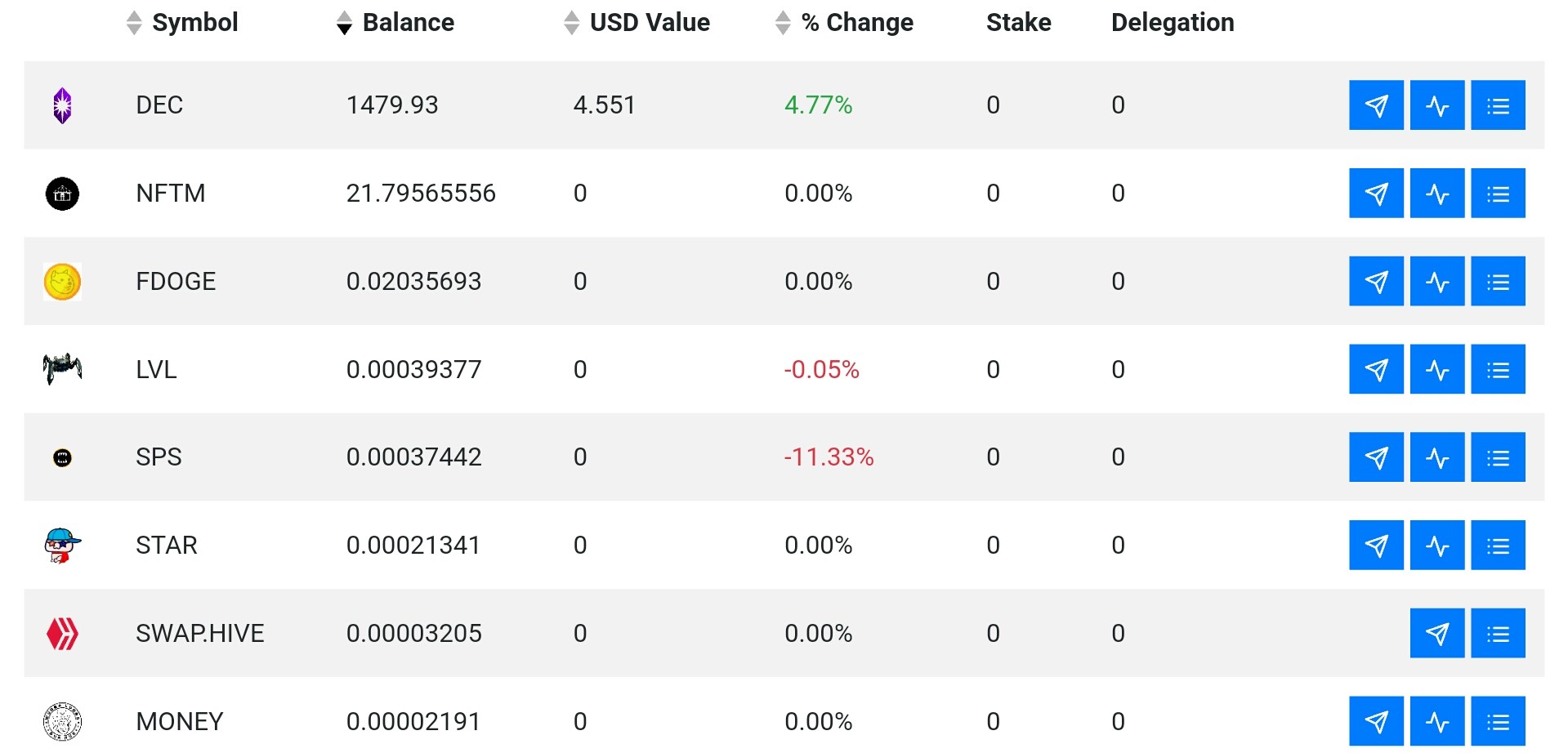
Task: Click the send icon for DEC
Action: point(1376,105)
